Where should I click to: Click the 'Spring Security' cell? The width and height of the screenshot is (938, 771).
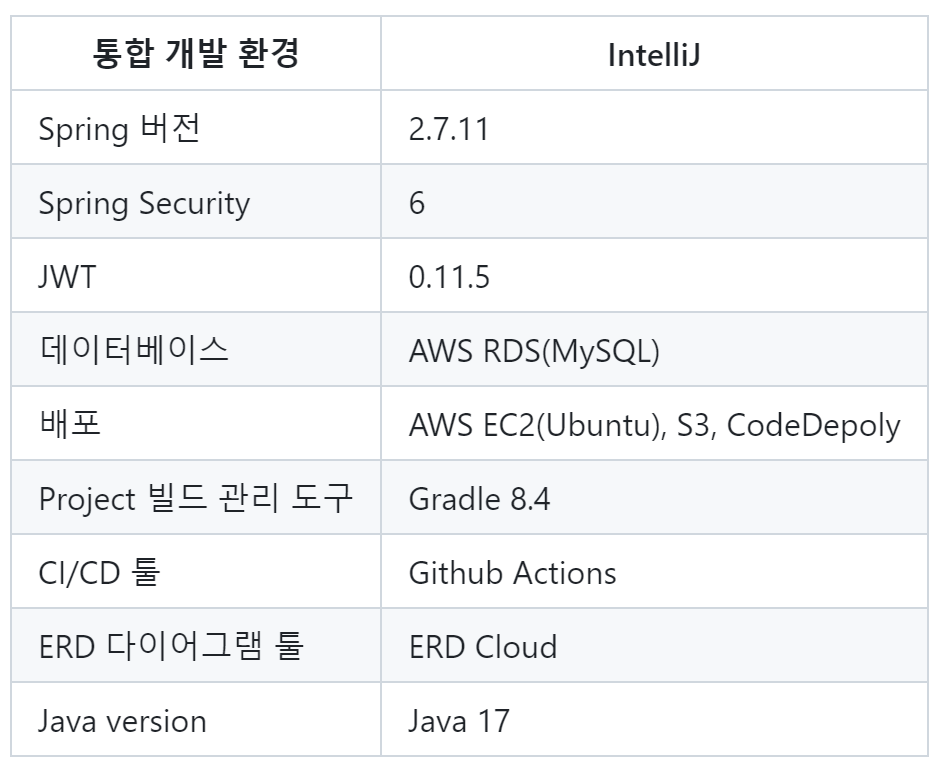[196, 202]
